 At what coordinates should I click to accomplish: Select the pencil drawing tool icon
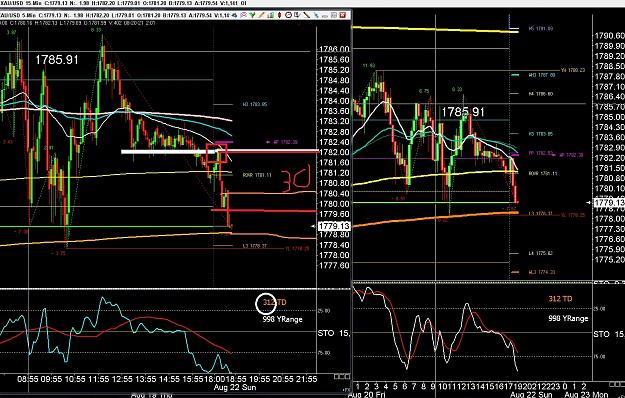coord(261,15)
